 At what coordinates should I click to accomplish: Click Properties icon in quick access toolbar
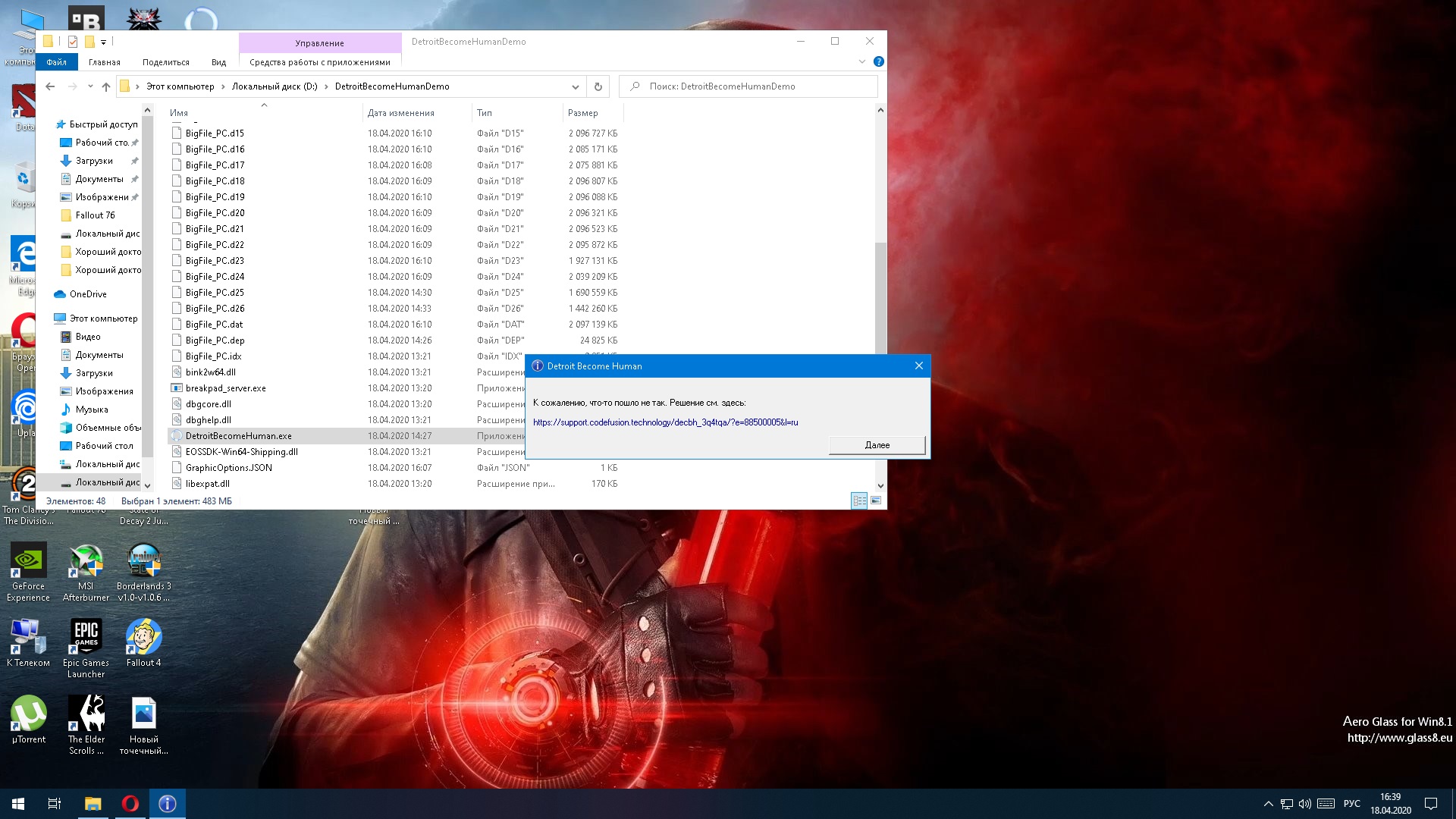(x=73, y=42)
